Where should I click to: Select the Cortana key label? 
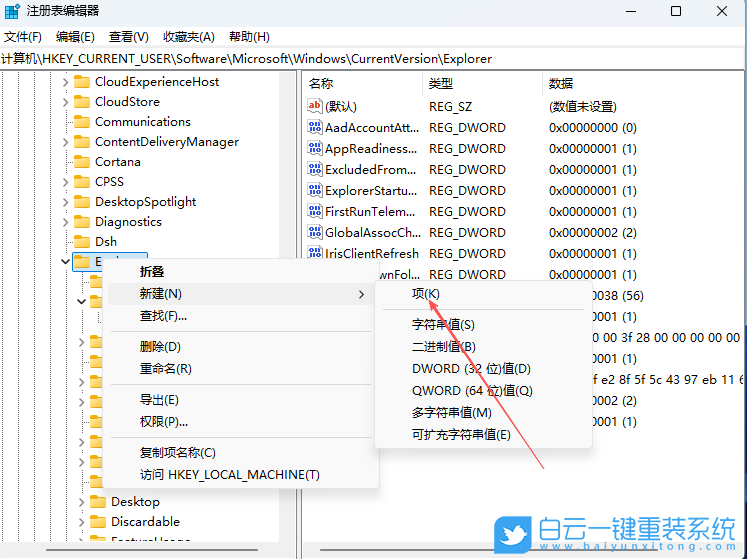pos(118,162)
